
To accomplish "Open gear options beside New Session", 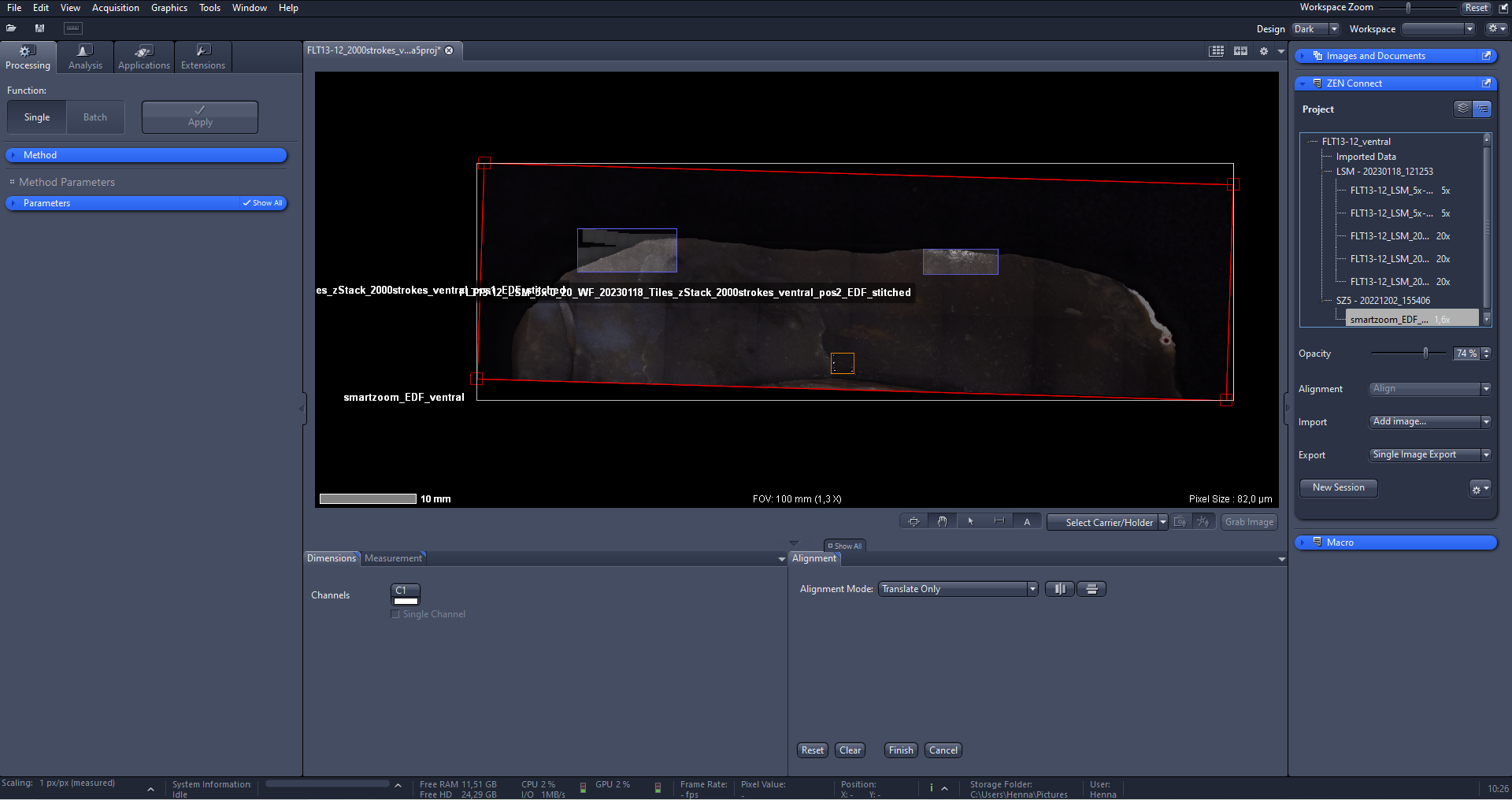I will click(1480, 489).
